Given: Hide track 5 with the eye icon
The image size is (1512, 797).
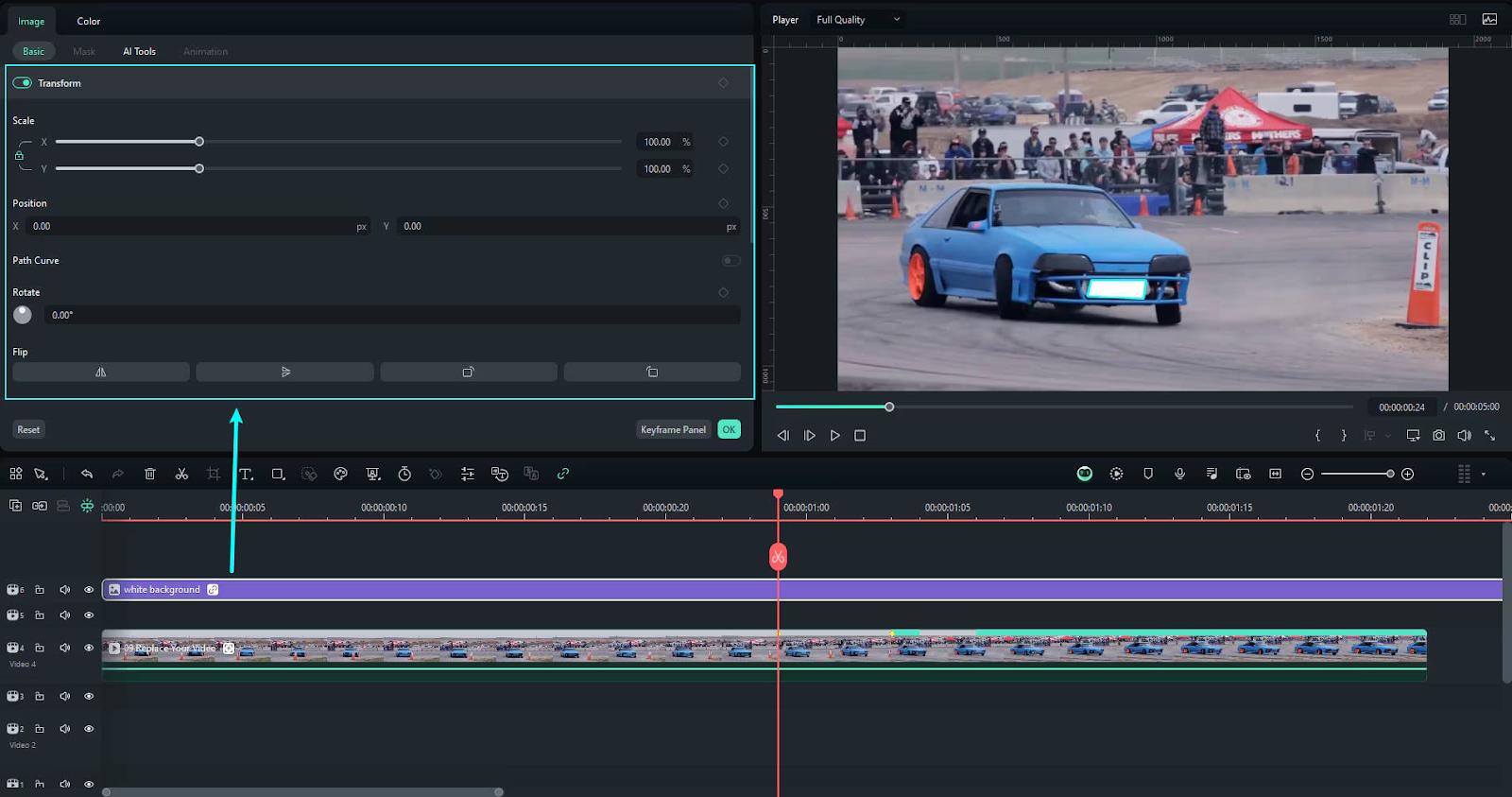Looking at the screenshot, I should coord(89,615).
